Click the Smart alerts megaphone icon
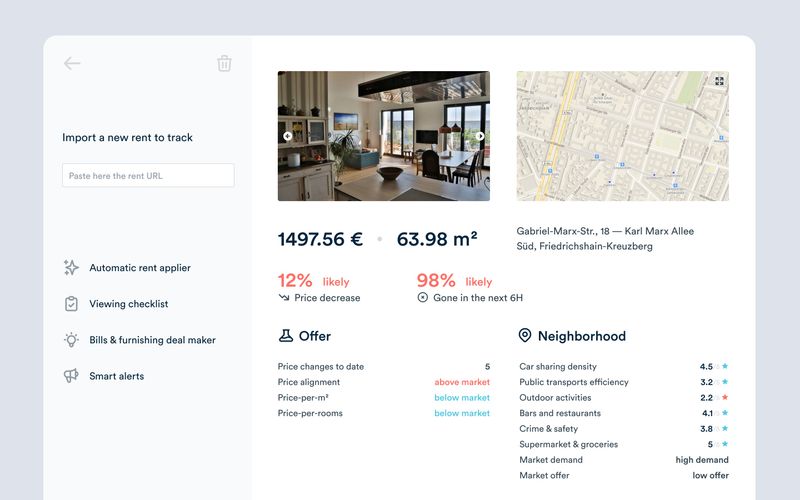Screen dimensions: 800x500 [x=71, y=376]
